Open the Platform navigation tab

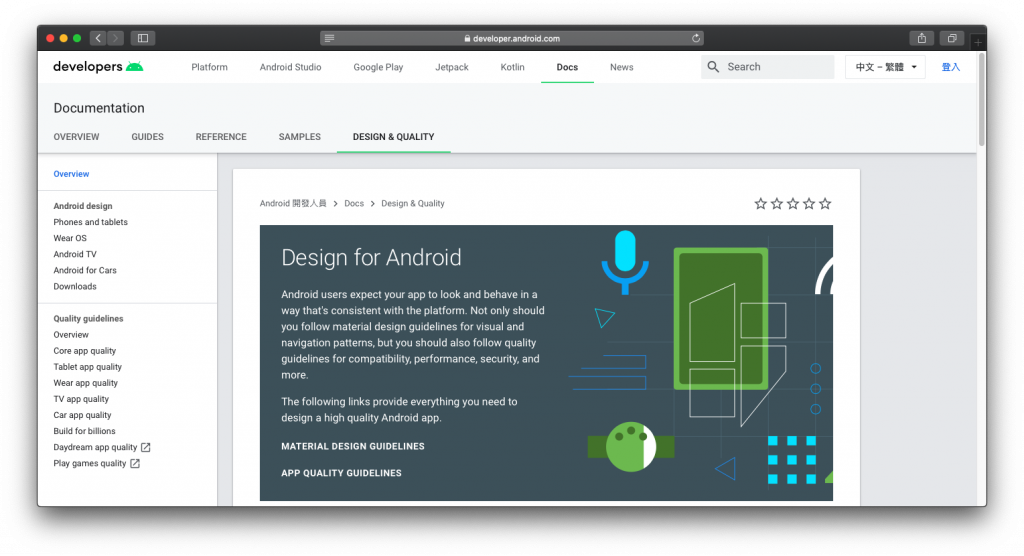210,67
